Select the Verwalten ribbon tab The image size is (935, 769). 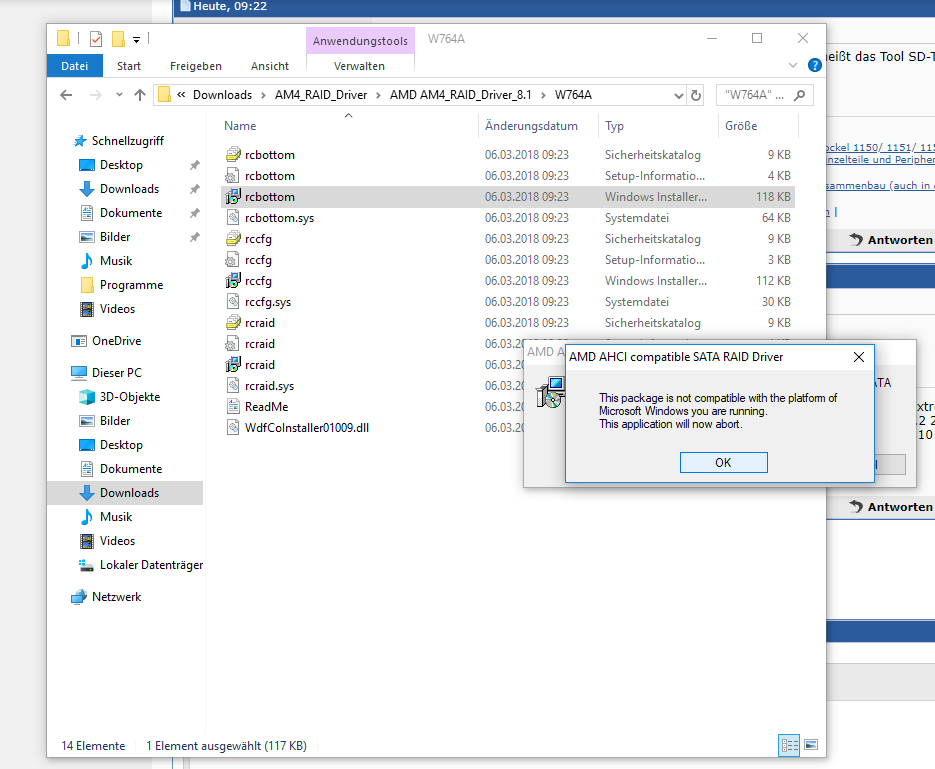pos(359,66)
